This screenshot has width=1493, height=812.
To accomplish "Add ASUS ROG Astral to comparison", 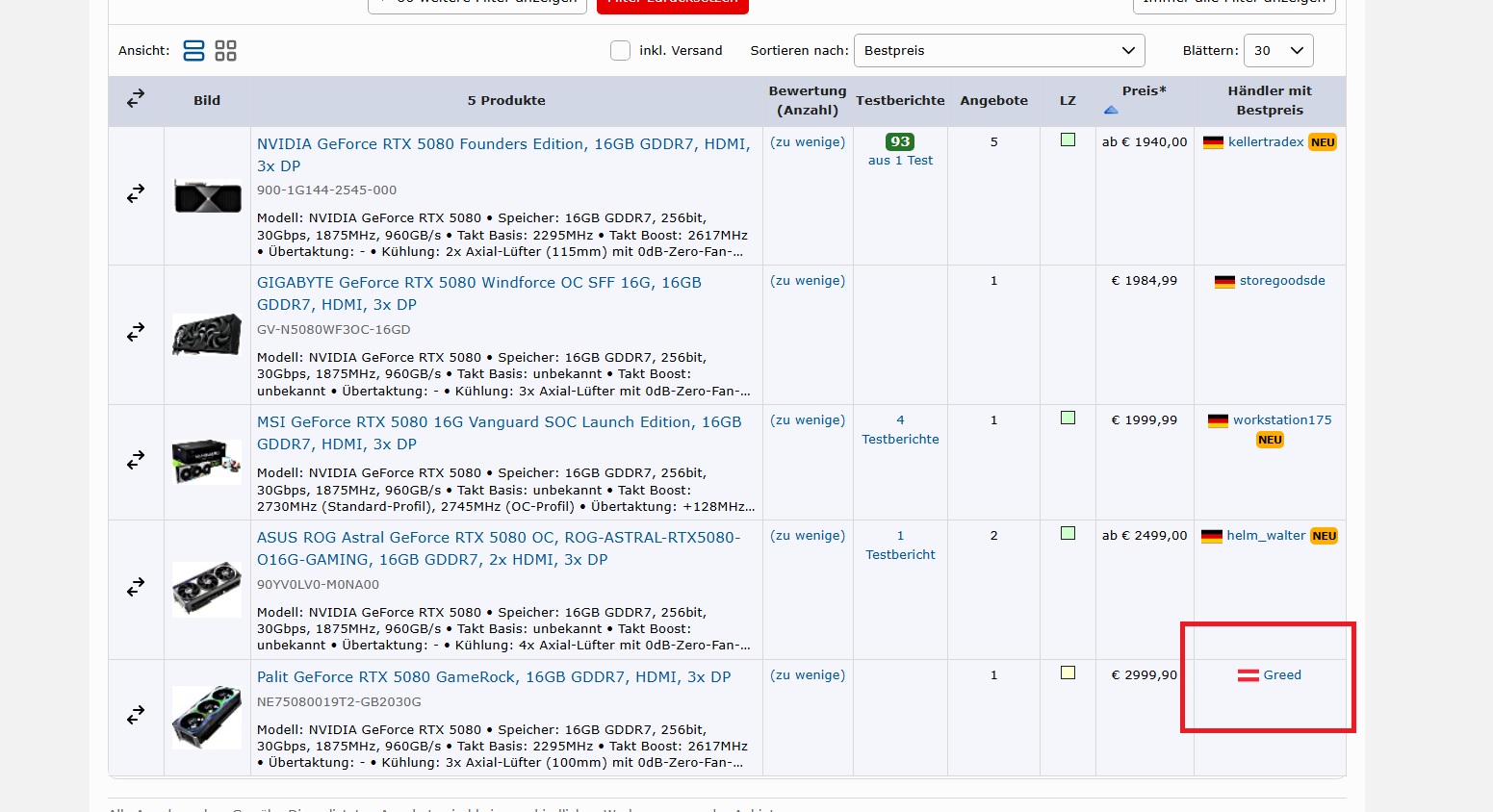I will click(136, 587).
